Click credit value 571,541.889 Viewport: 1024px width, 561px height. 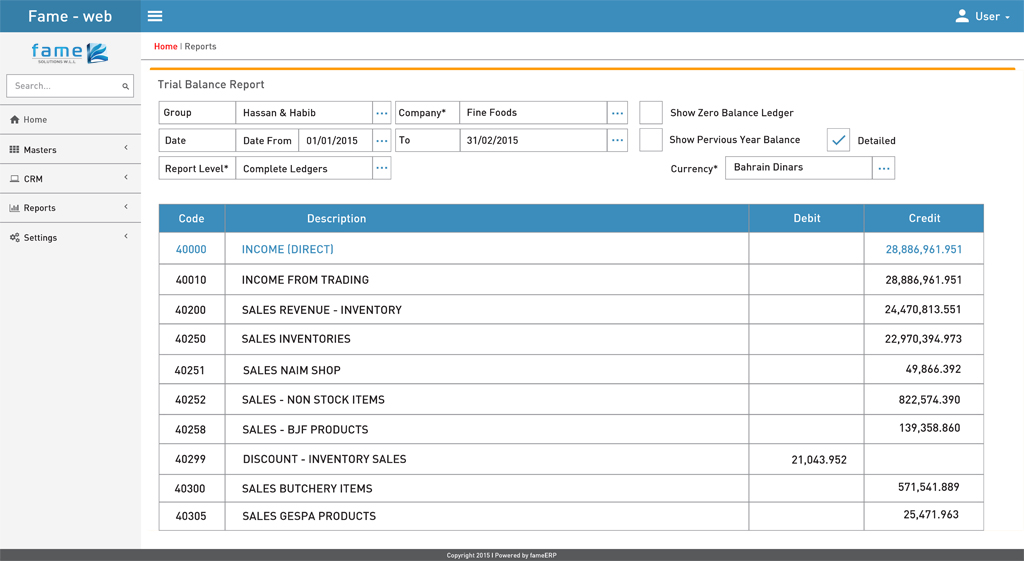point(929,487)
